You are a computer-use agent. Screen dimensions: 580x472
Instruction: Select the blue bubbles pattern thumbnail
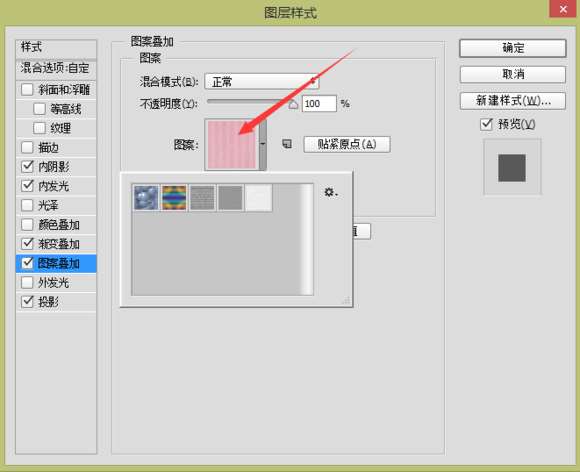[146, 198]
